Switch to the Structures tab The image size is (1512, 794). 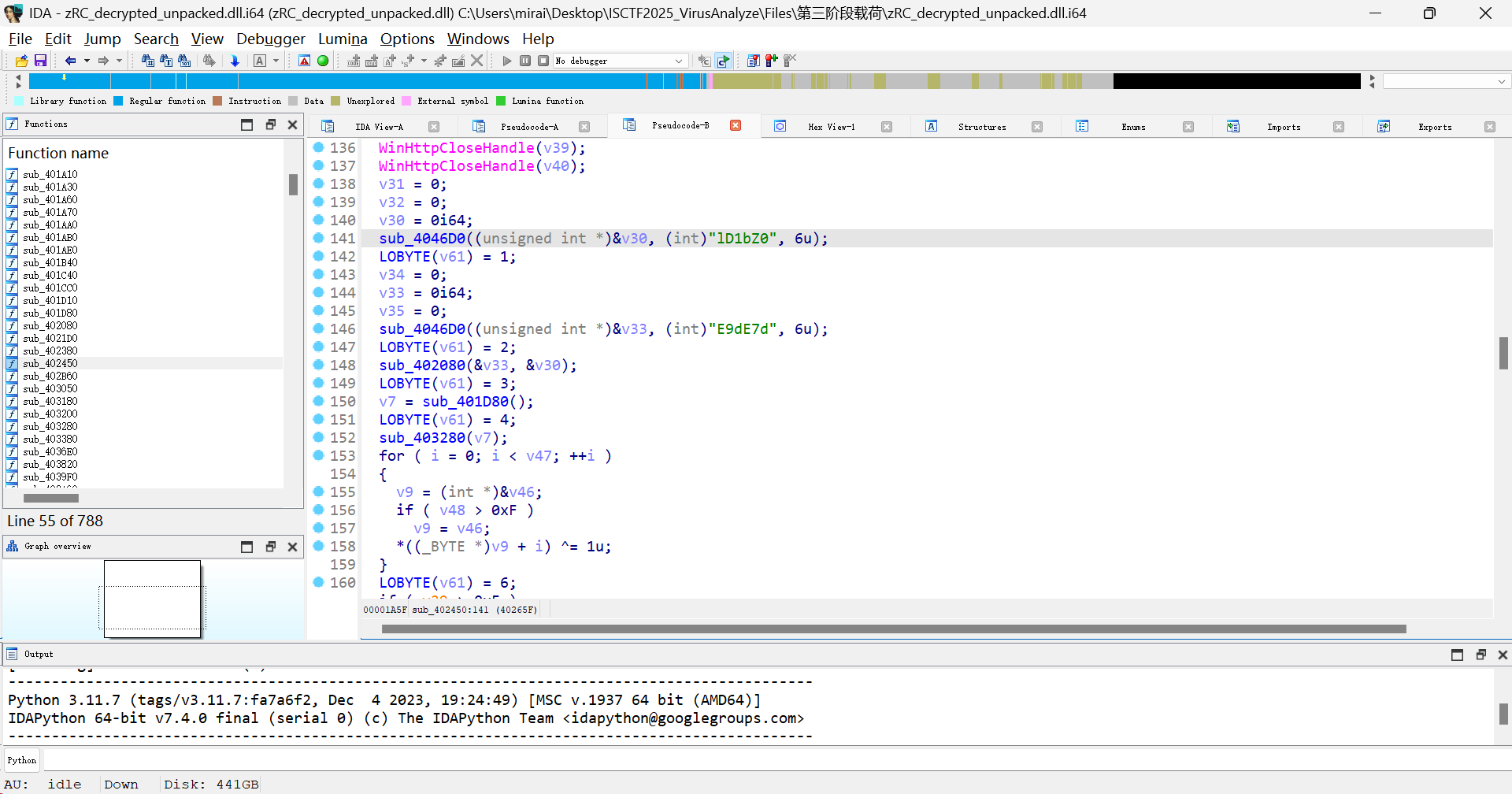982,127
